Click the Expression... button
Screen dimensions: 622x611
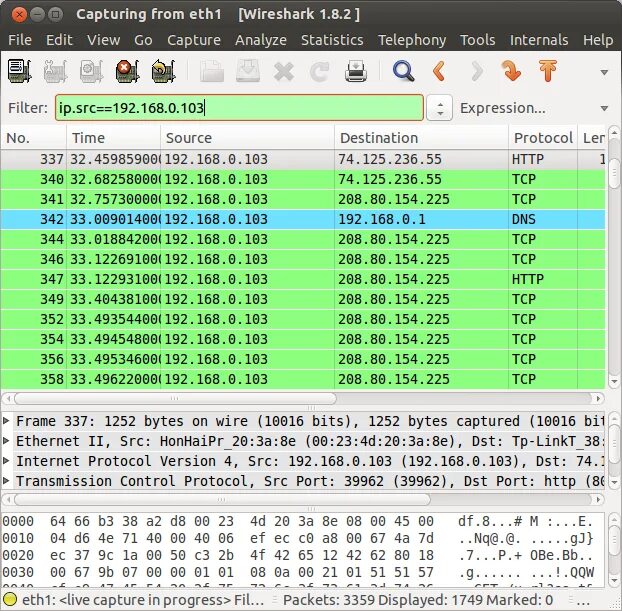tap(503, 108)
